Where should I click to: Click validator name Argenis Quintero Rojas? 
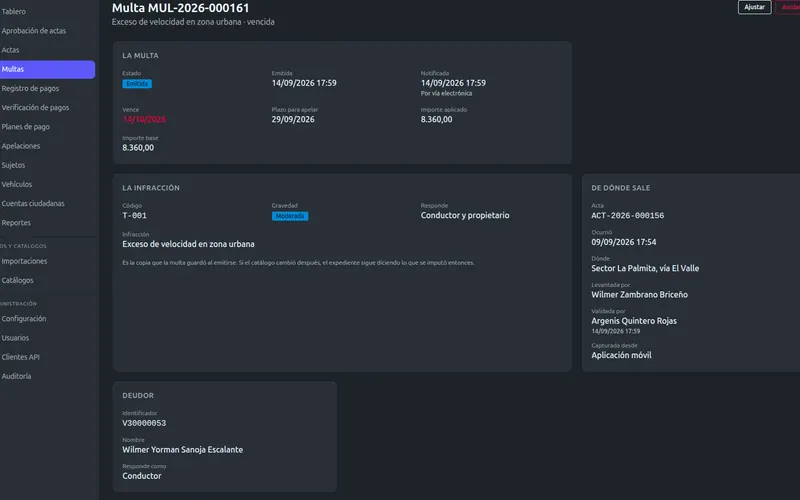tap(634, 321)
